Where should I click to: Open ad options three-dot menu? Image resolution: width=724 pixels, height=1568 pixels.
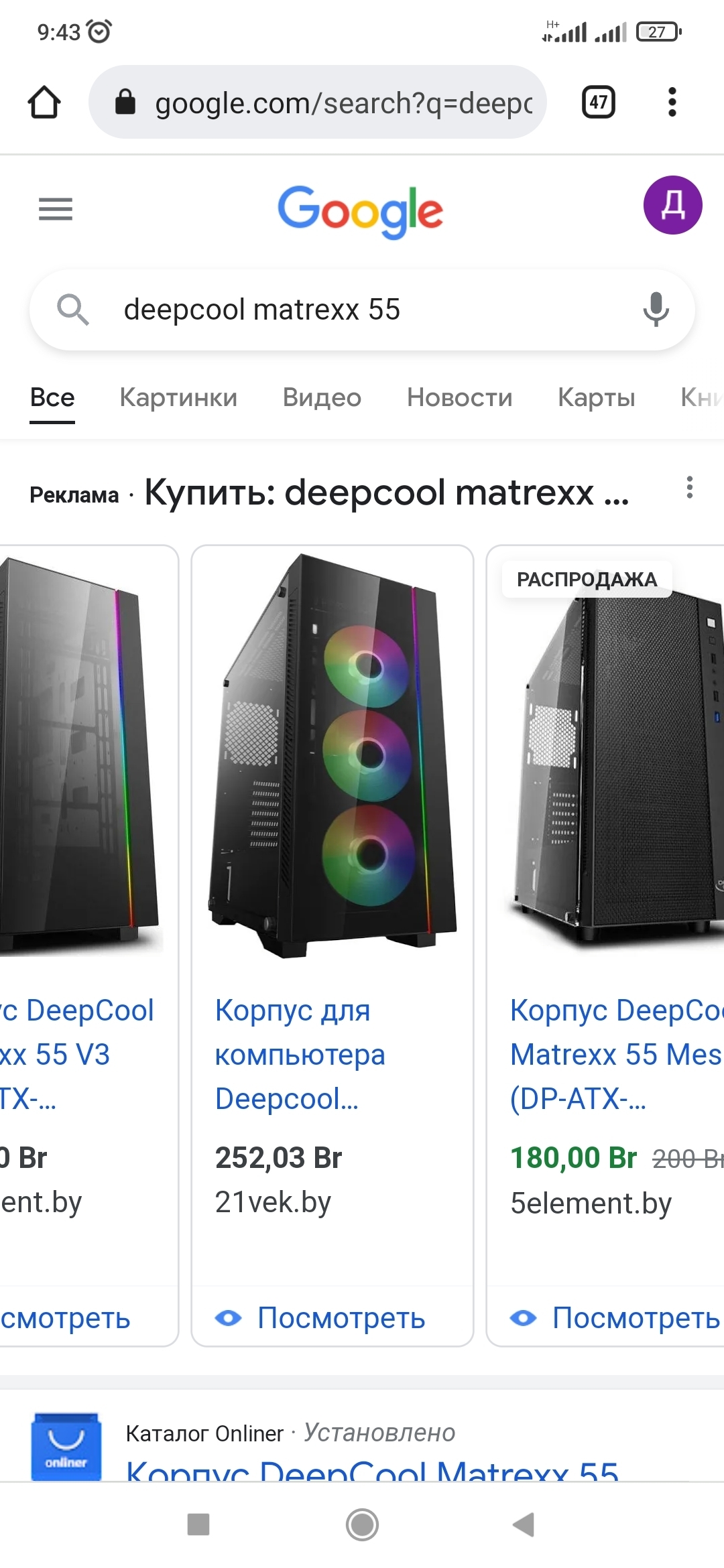coord(689,487)
